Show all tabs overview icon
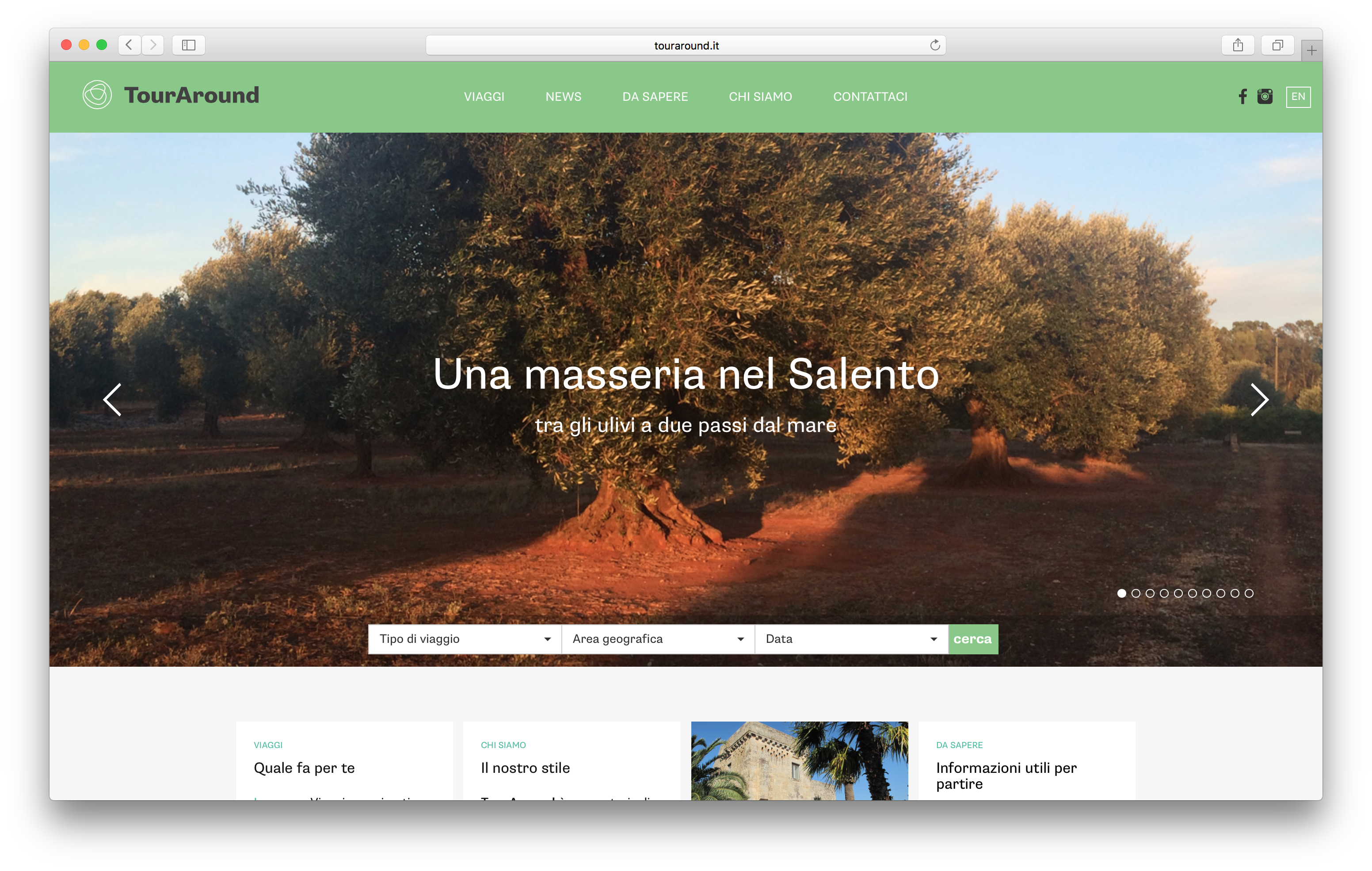The width and height of the screenshot is (1372, 871). pyautogui.click(x=1277, y=45)
